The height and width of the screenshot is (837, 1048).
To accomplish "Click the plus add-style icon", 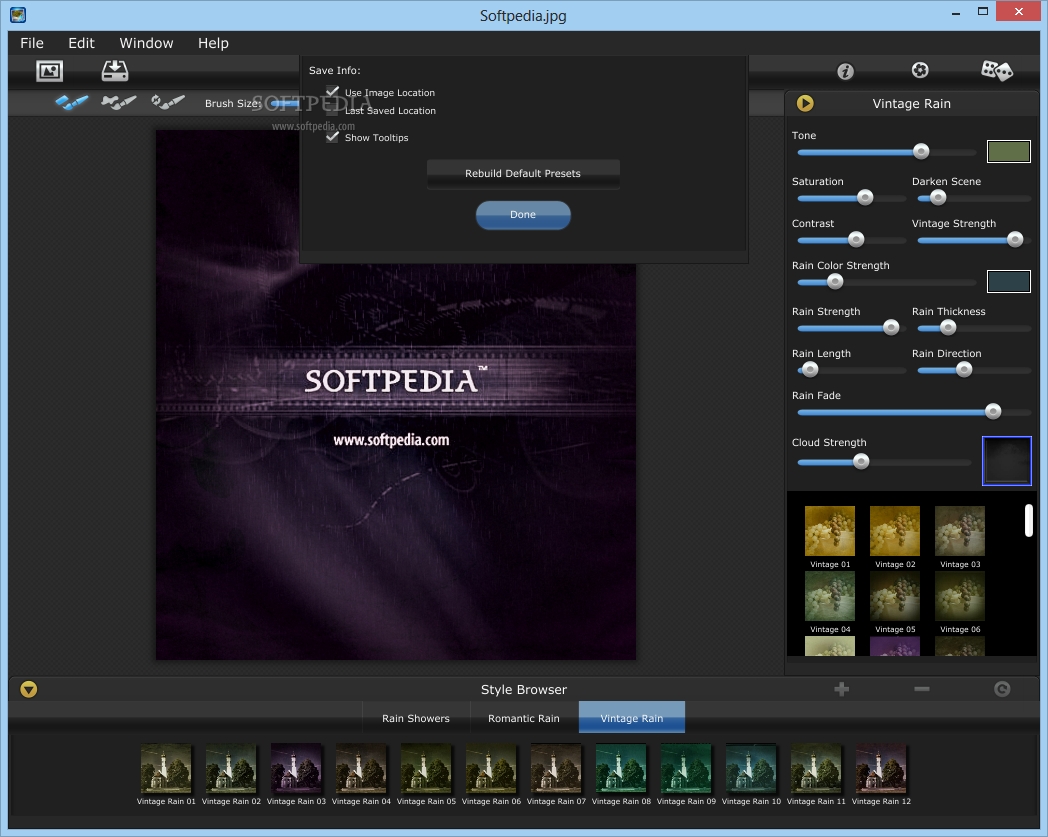I will click(x=841, y=689).
